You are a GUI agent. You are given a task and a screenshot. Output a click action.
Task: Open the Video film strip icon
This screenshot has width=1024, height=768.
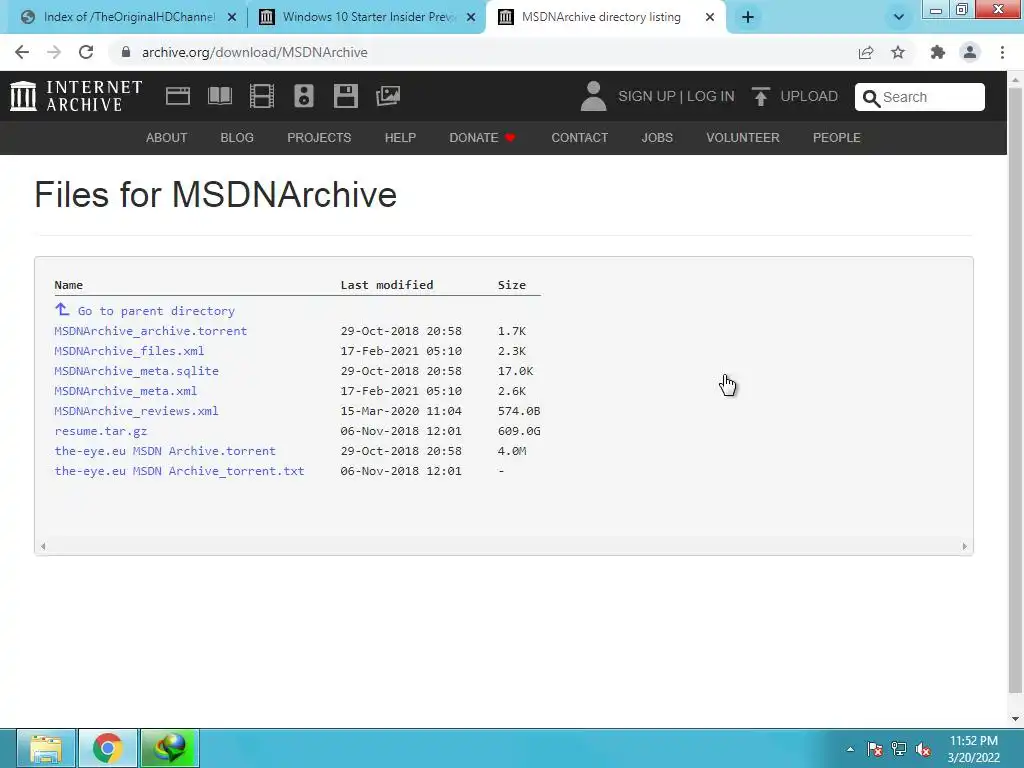pos(261,96)
